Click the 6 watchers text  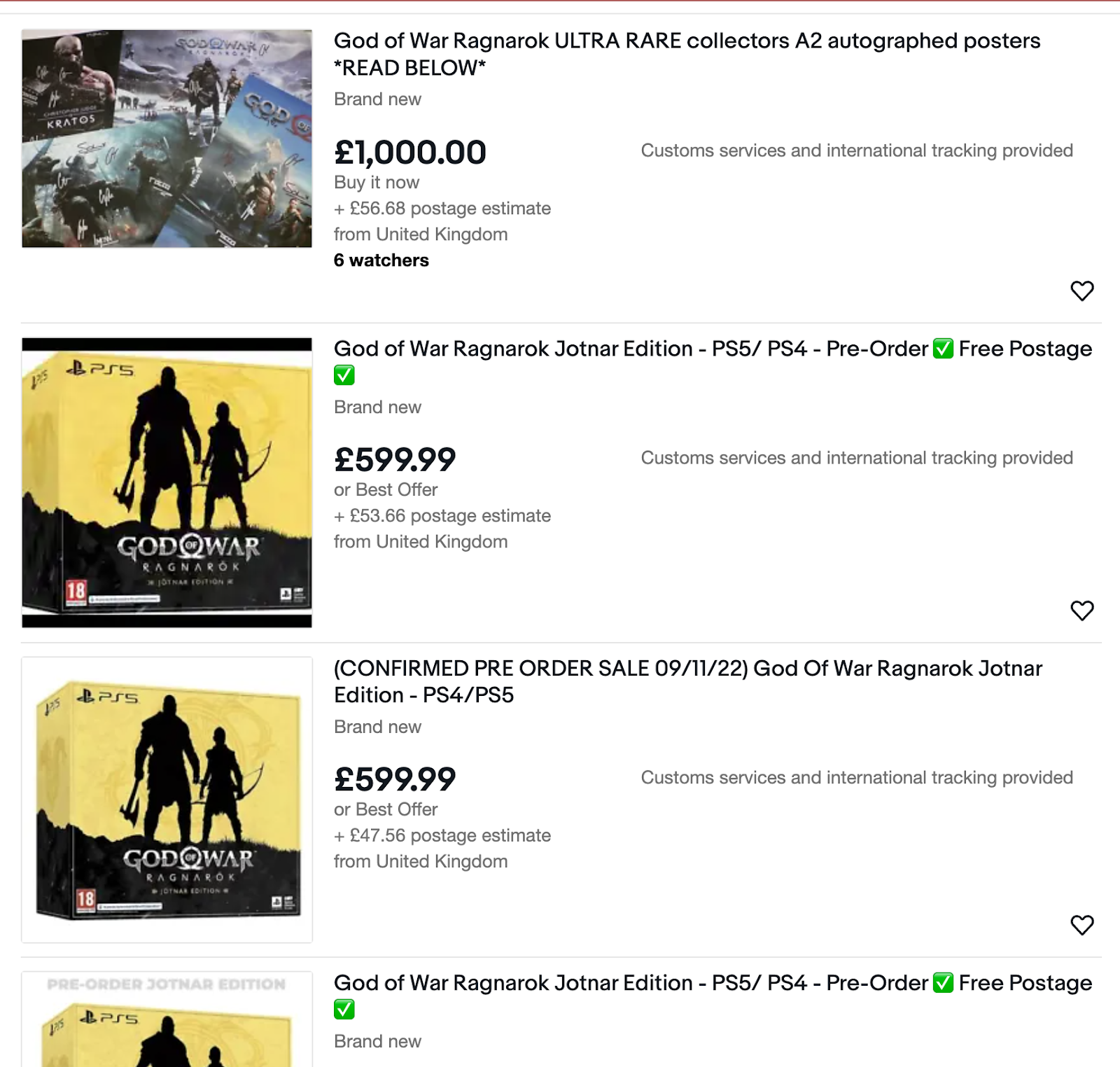(x=381, y=260)
